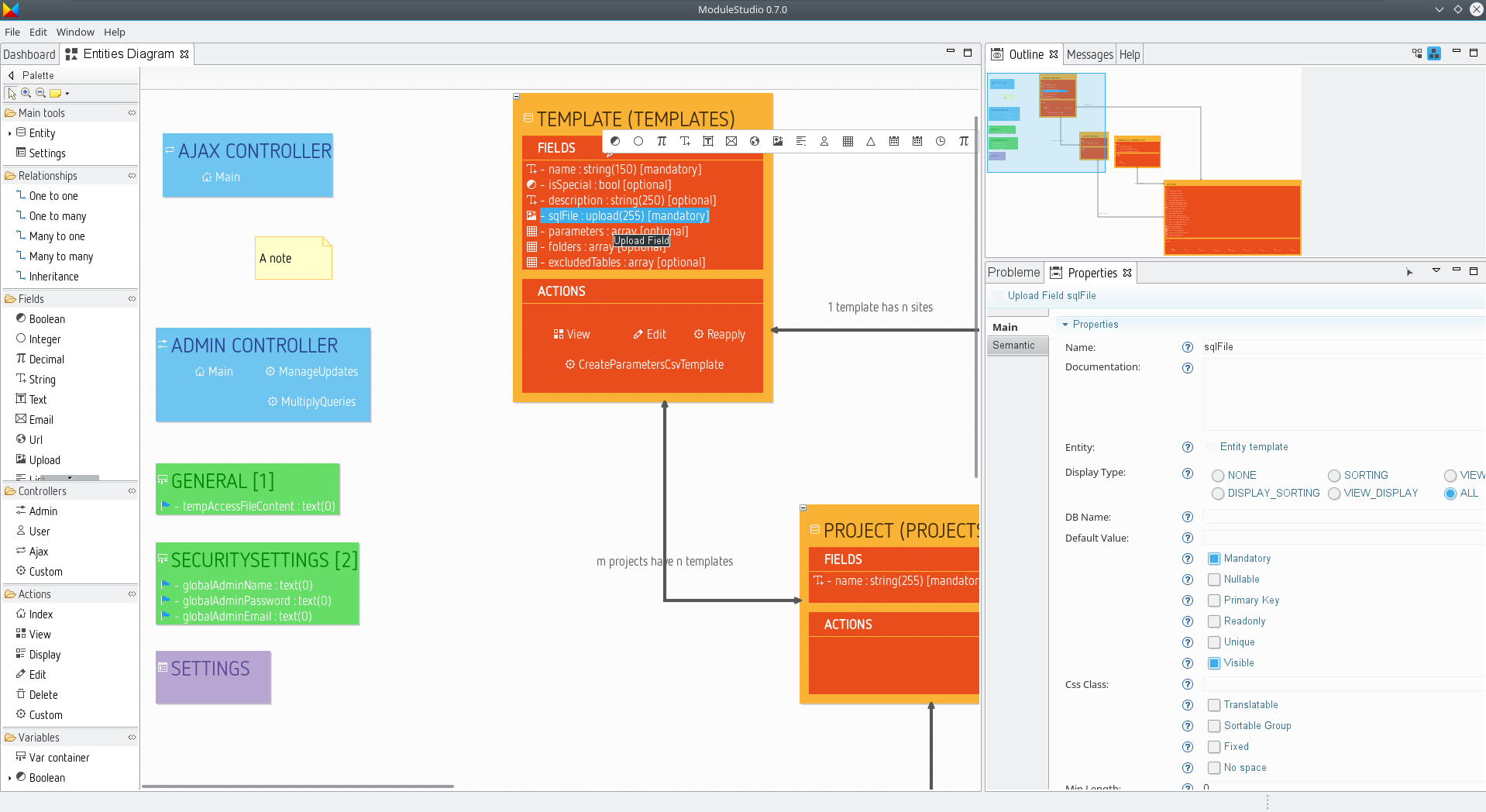
Task: Add a User field from popup toolbar
Action: pos(824,141)
